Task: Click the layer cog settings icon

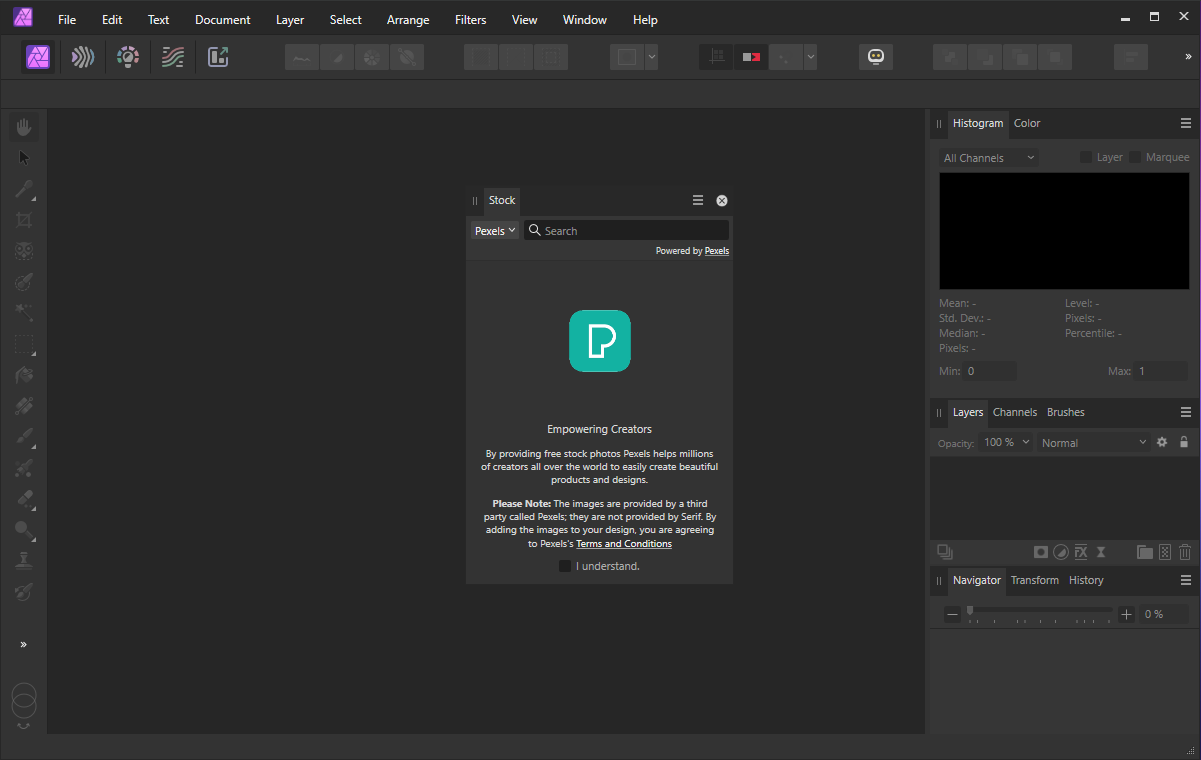Action: [x=1162, y=442]
